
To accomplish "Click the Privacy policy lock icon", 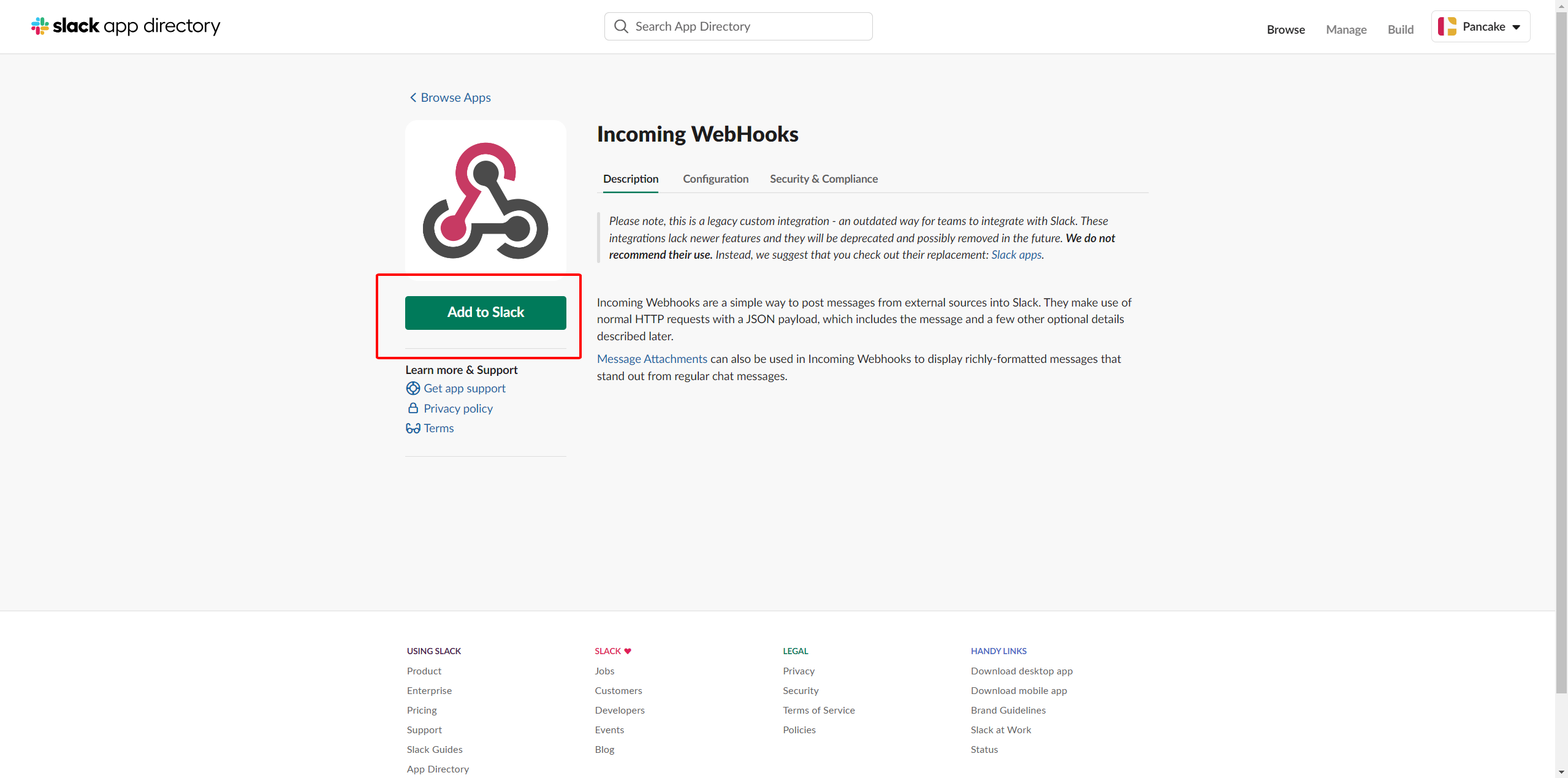I will click(413, 408).
